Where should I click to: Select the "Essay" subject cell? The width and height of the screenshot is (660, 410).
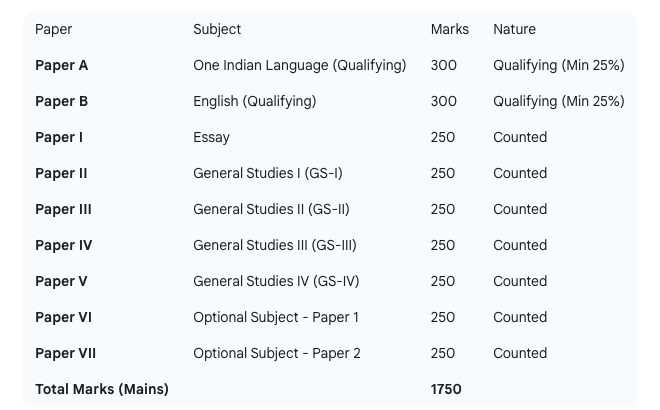pos(211,138)
